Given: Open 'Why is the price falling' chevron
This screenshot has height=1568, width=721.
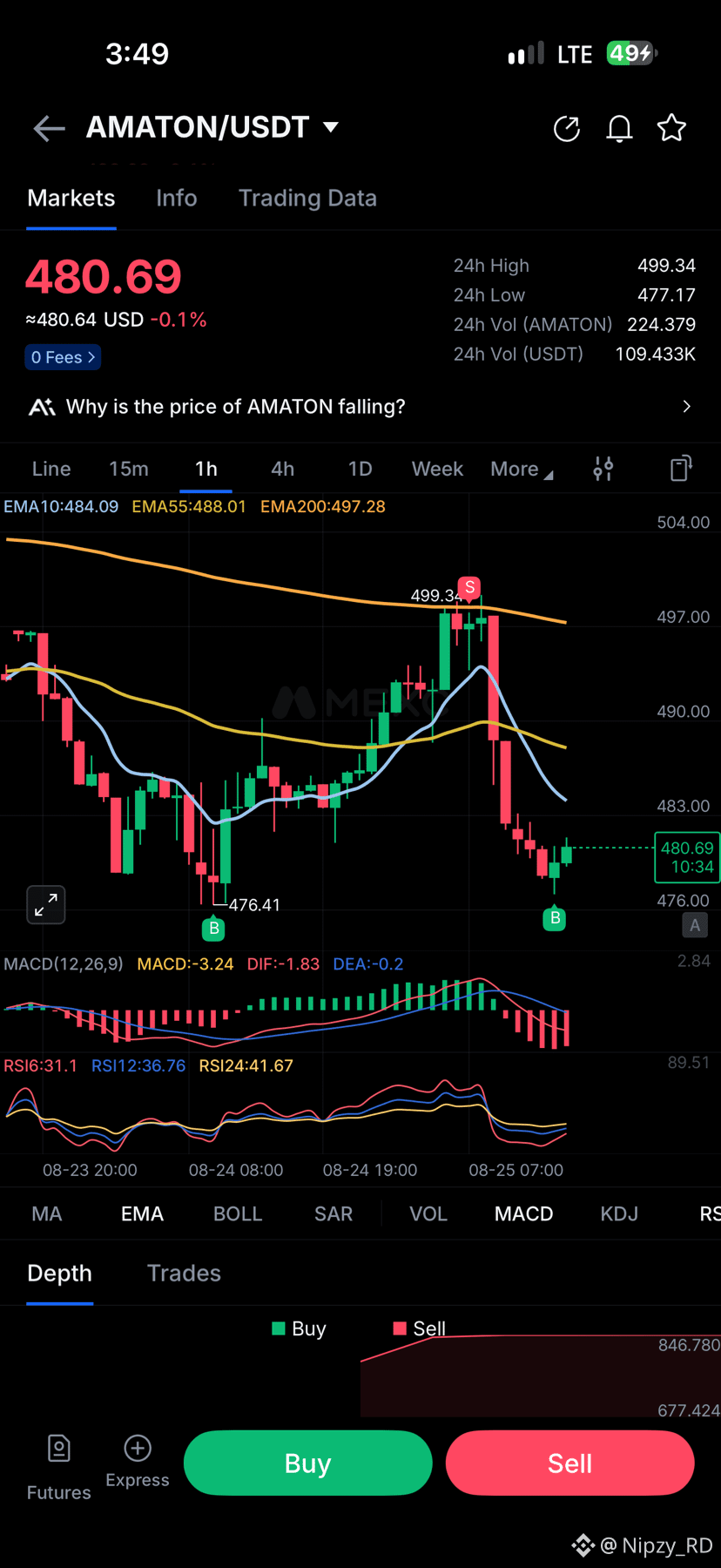Looking at the screenshot, I should click(x=687, y=407).
